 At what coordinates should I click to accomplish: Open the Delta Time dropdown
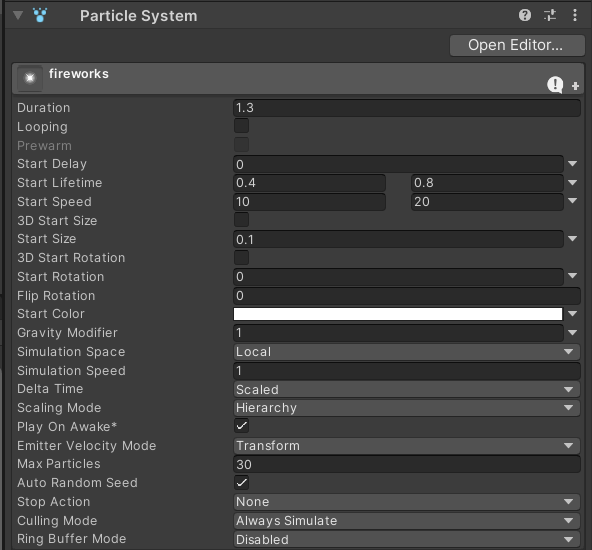click(407, 389)
